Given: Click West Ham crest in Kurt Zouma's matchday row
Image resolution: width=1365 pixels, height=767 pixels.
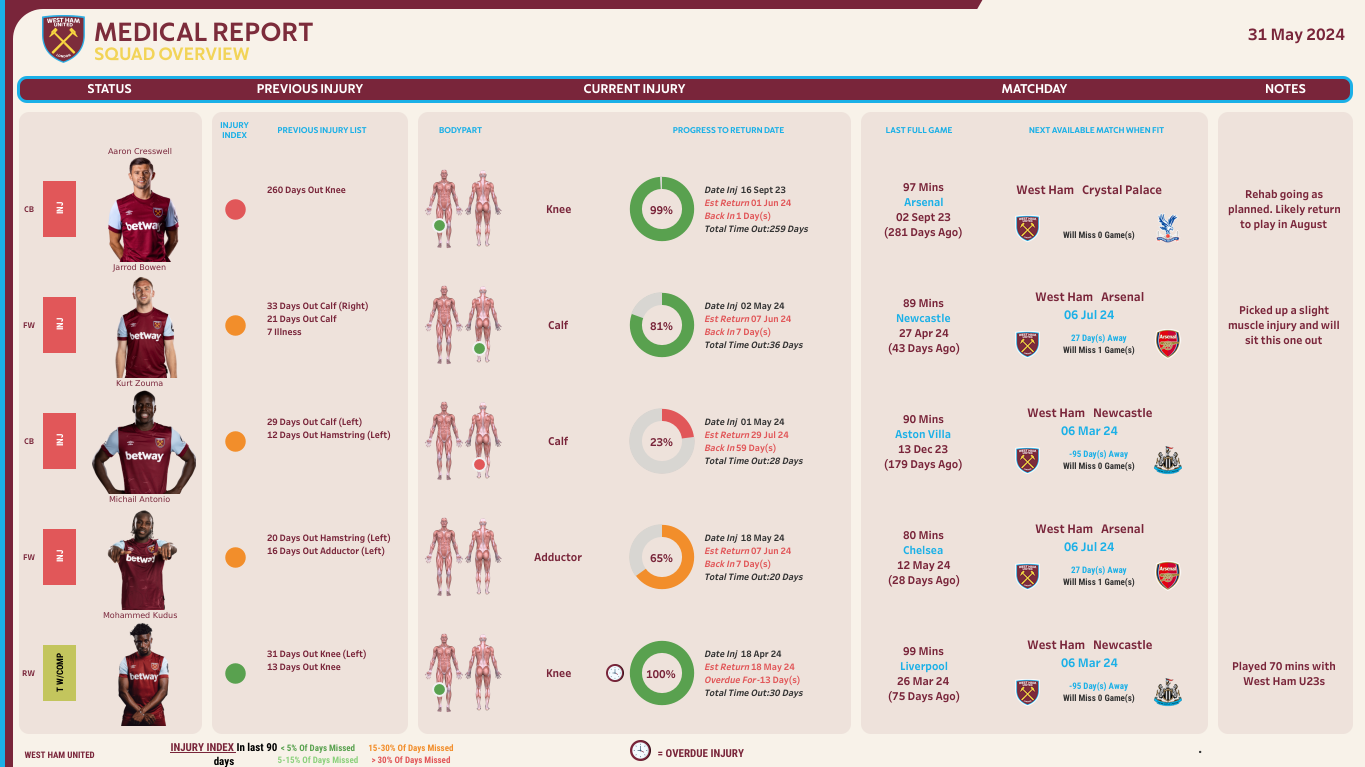Looking at the screenshot, I should (x=1027, y=460).
